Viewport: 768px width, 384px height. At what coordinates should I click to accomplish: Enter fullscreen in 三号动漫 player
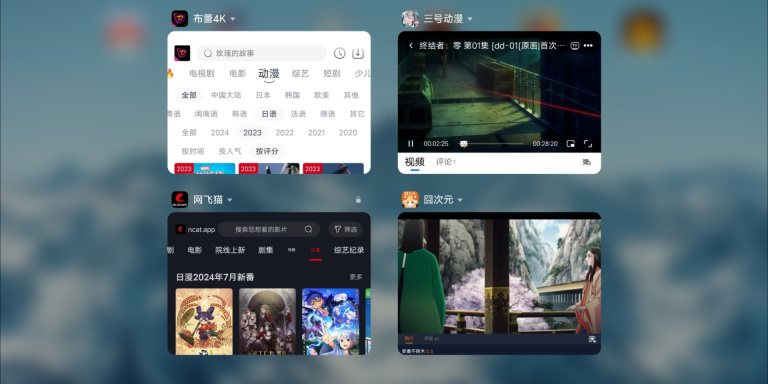[588, 144]
